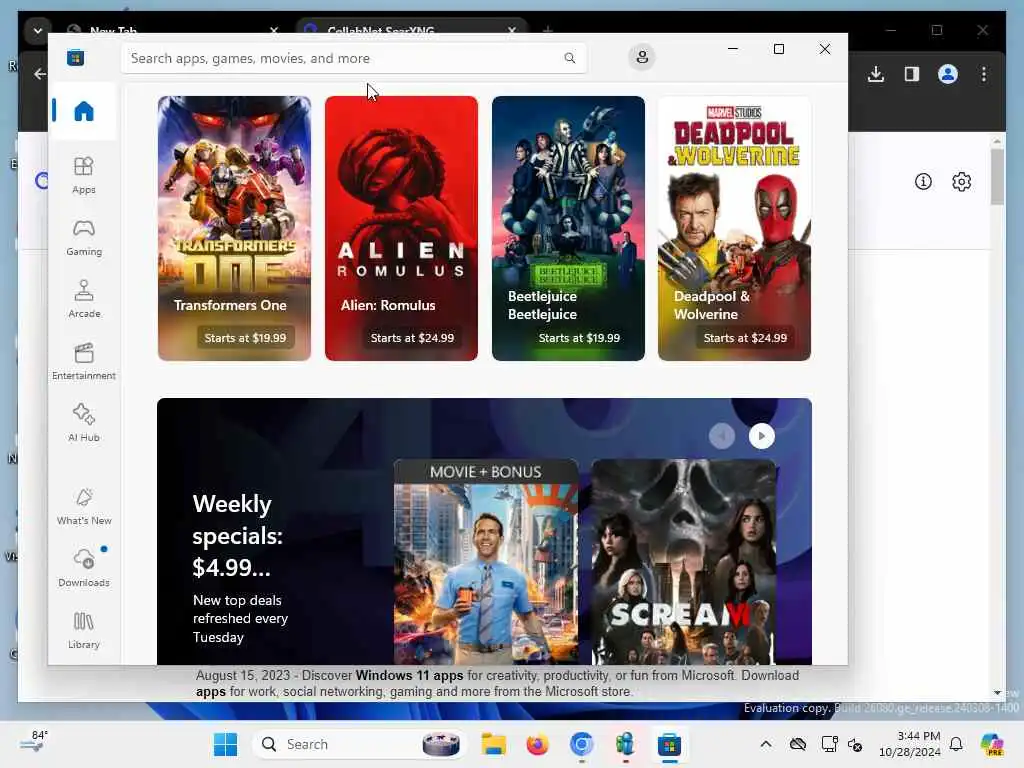Open File Explorer from the taskbar
Viewport: 1024px width, 768px height.
pos(494,744)
